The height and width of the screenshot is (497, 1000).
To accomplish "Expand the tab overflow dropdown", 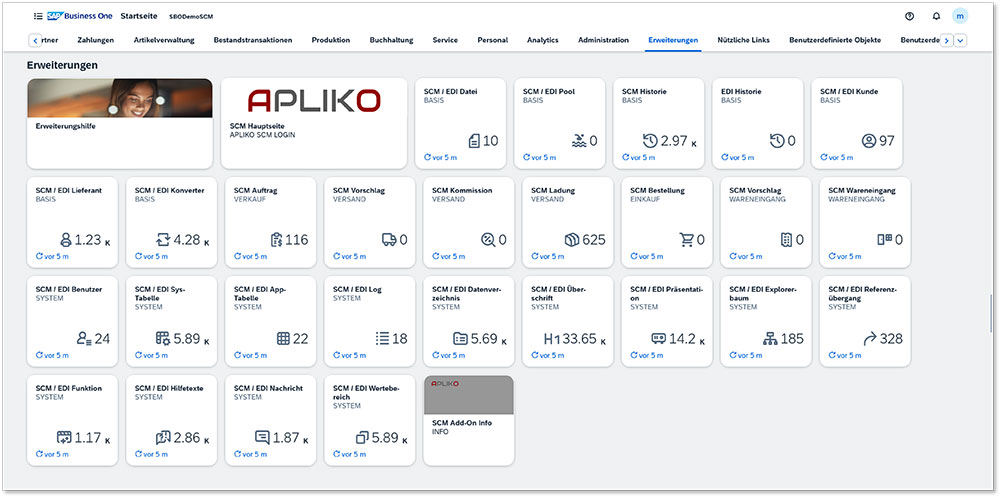I will (960, 40).
